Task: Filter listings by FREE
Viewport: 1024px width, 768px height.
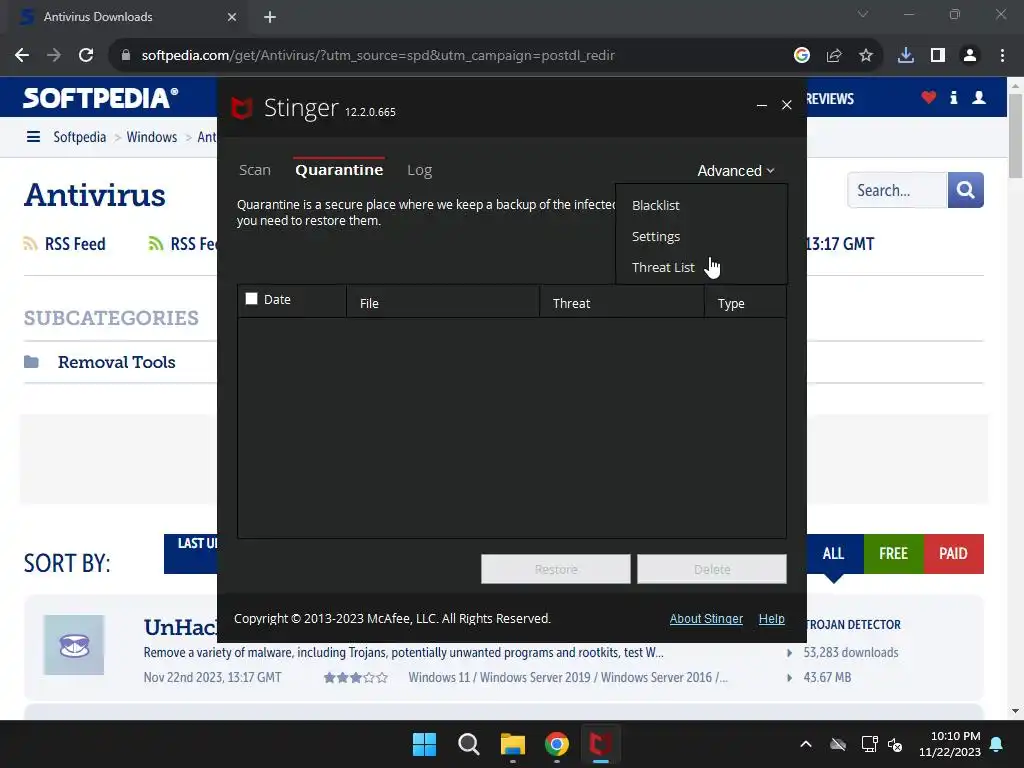Action: [893, 554]
